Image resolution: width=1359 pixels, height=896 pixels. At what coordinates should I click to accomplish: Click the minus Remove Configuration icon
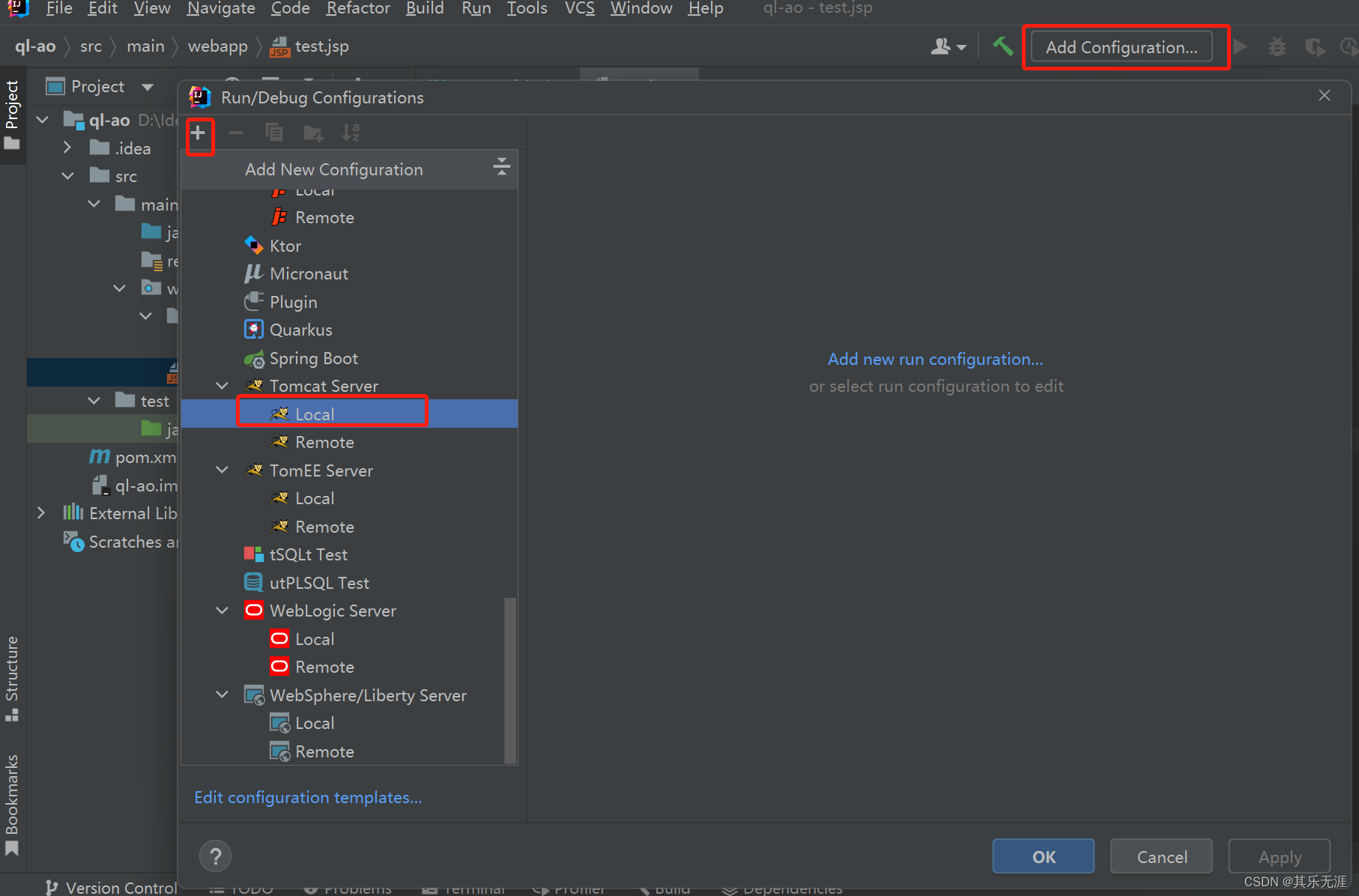click(x=236, y=133)
